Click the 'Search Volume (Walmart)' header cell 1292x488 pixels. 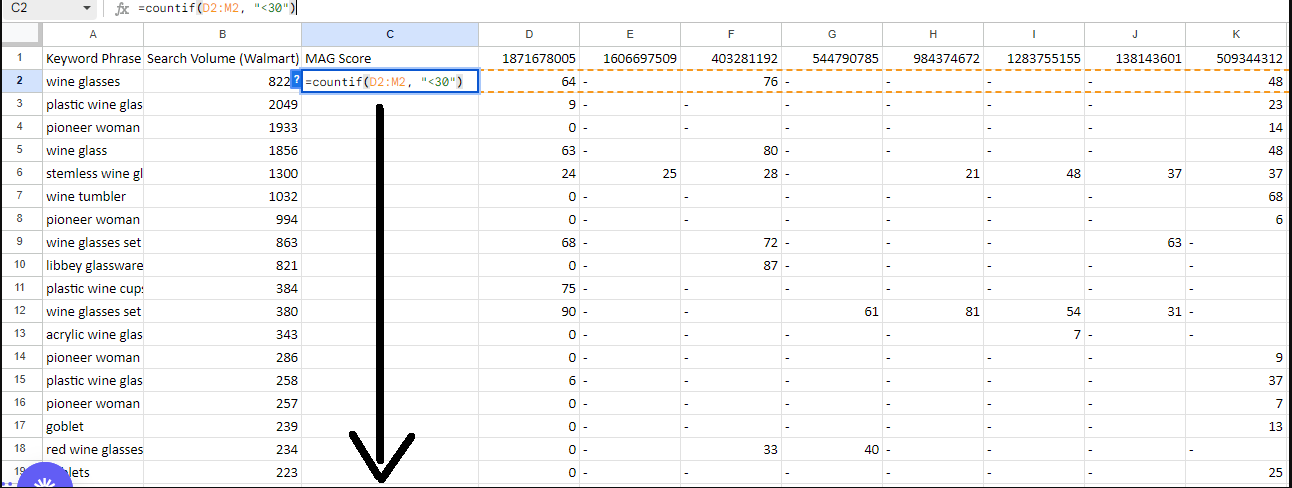[x=222, y=58]
